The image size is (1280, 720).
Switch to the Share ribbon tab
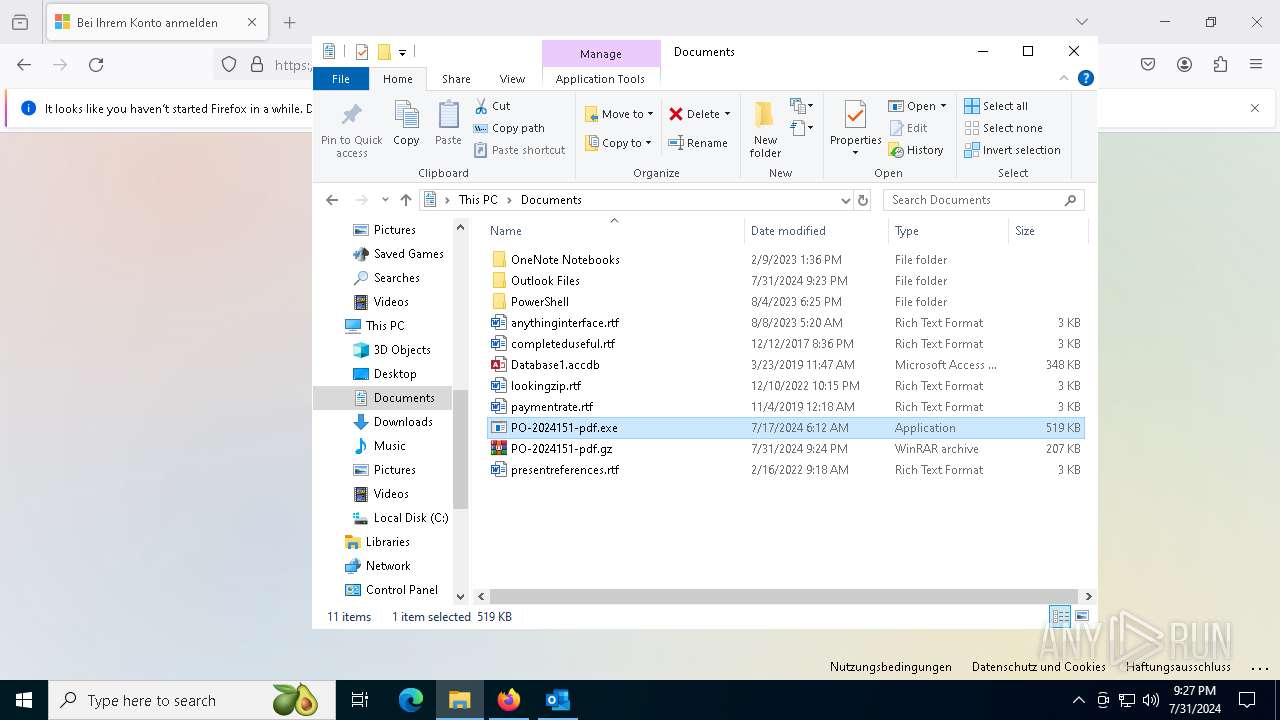[456, 79]
